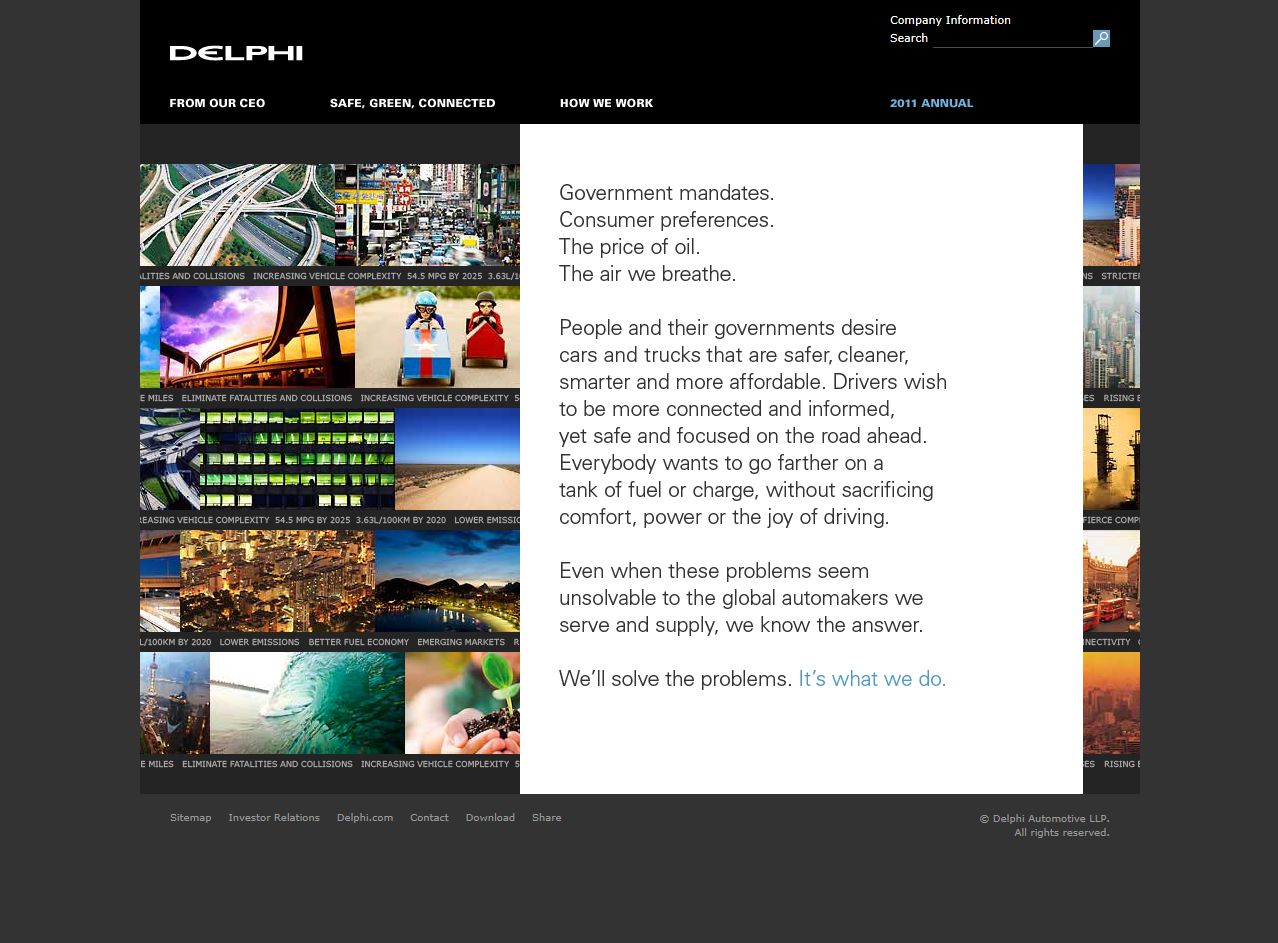
Task: Open the How We Work section
Action: click(x=606, y=103)
